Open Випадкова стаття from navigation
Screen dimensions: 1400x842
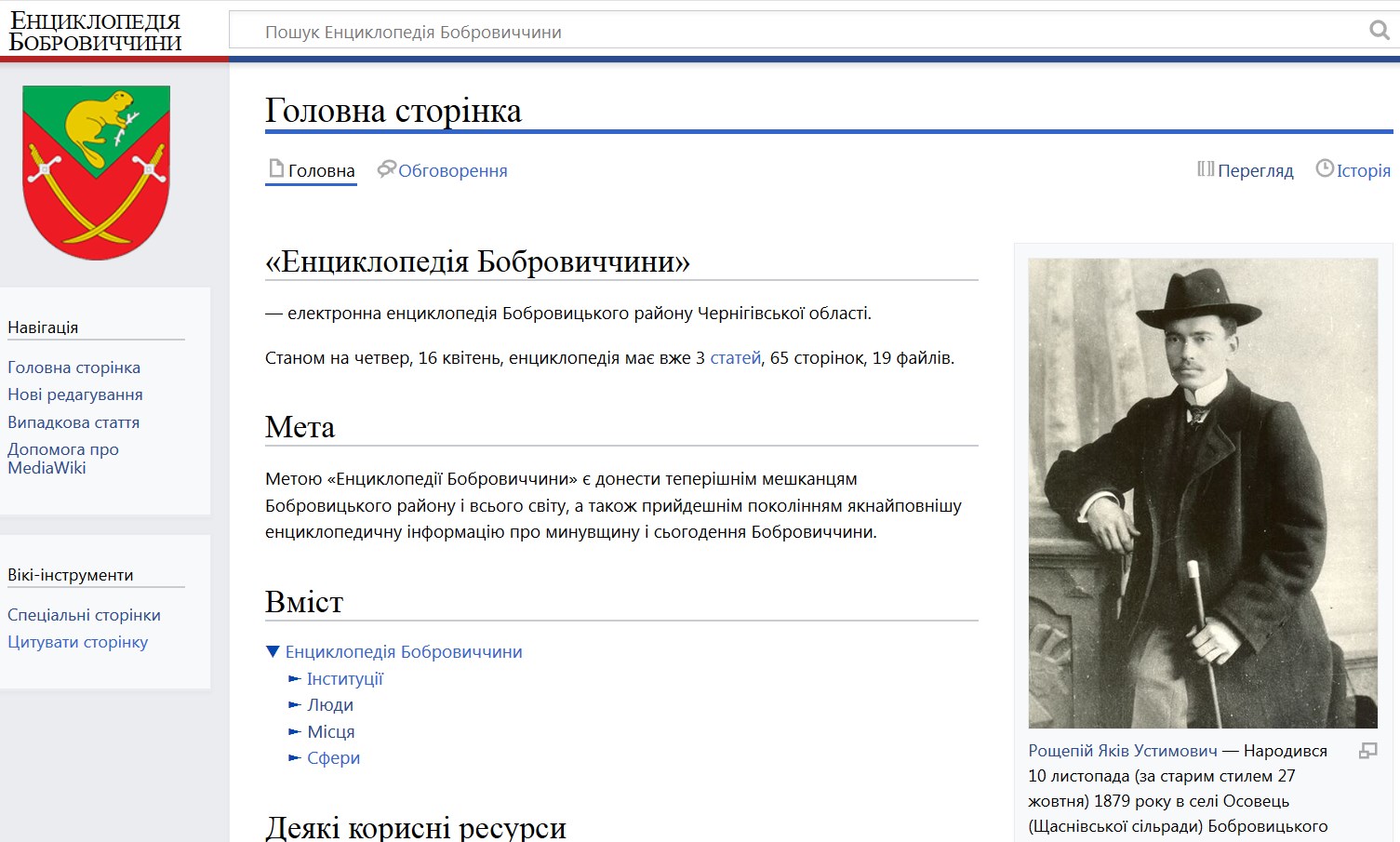coord(73,421)
